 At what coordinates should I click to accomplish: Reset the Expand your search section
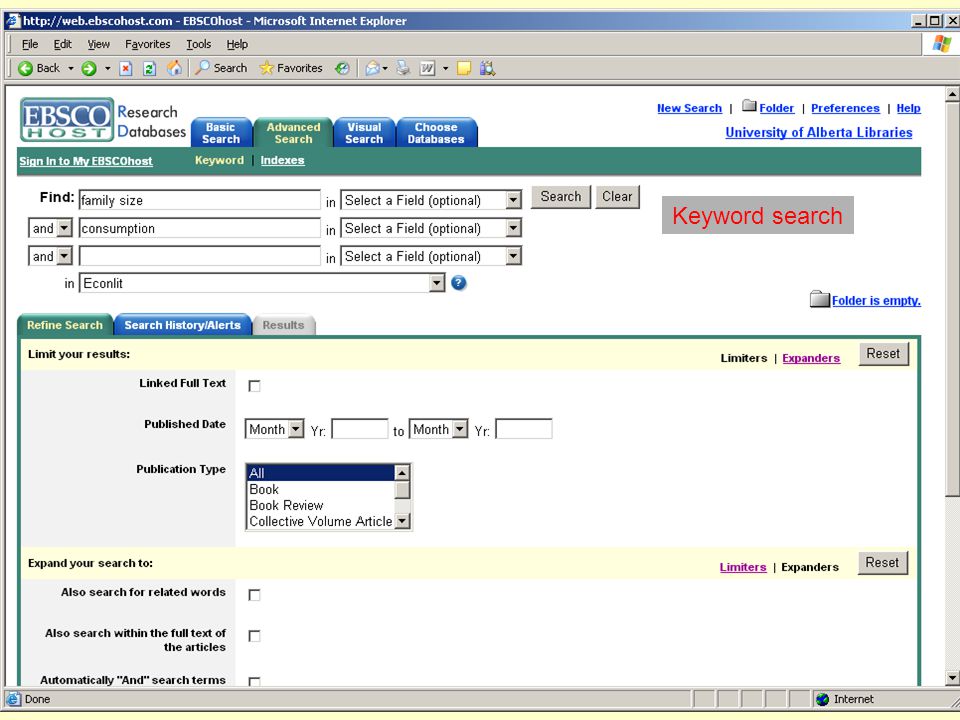tap(882, 563)
